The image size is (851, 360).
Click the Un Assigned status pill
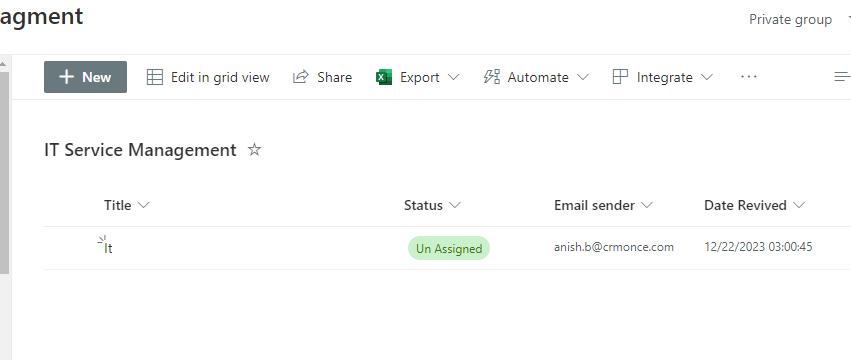(x=449, y=248)
